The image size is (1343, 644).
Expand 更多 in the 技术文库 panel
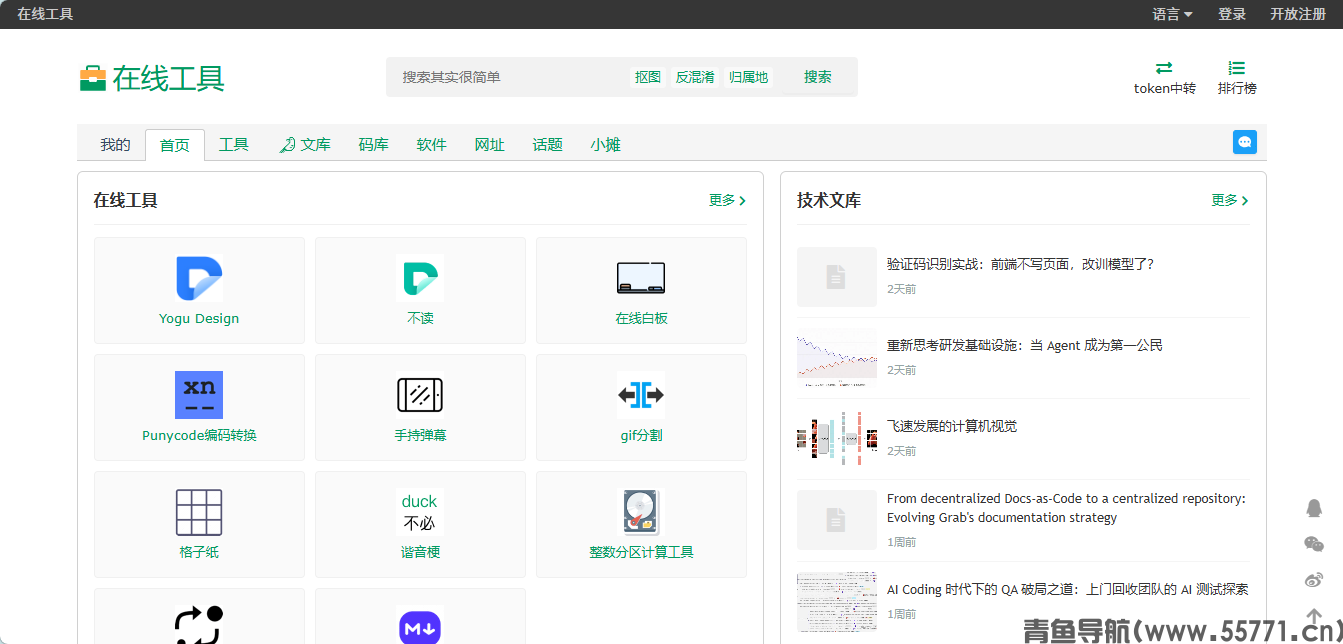coord(1231,200)
